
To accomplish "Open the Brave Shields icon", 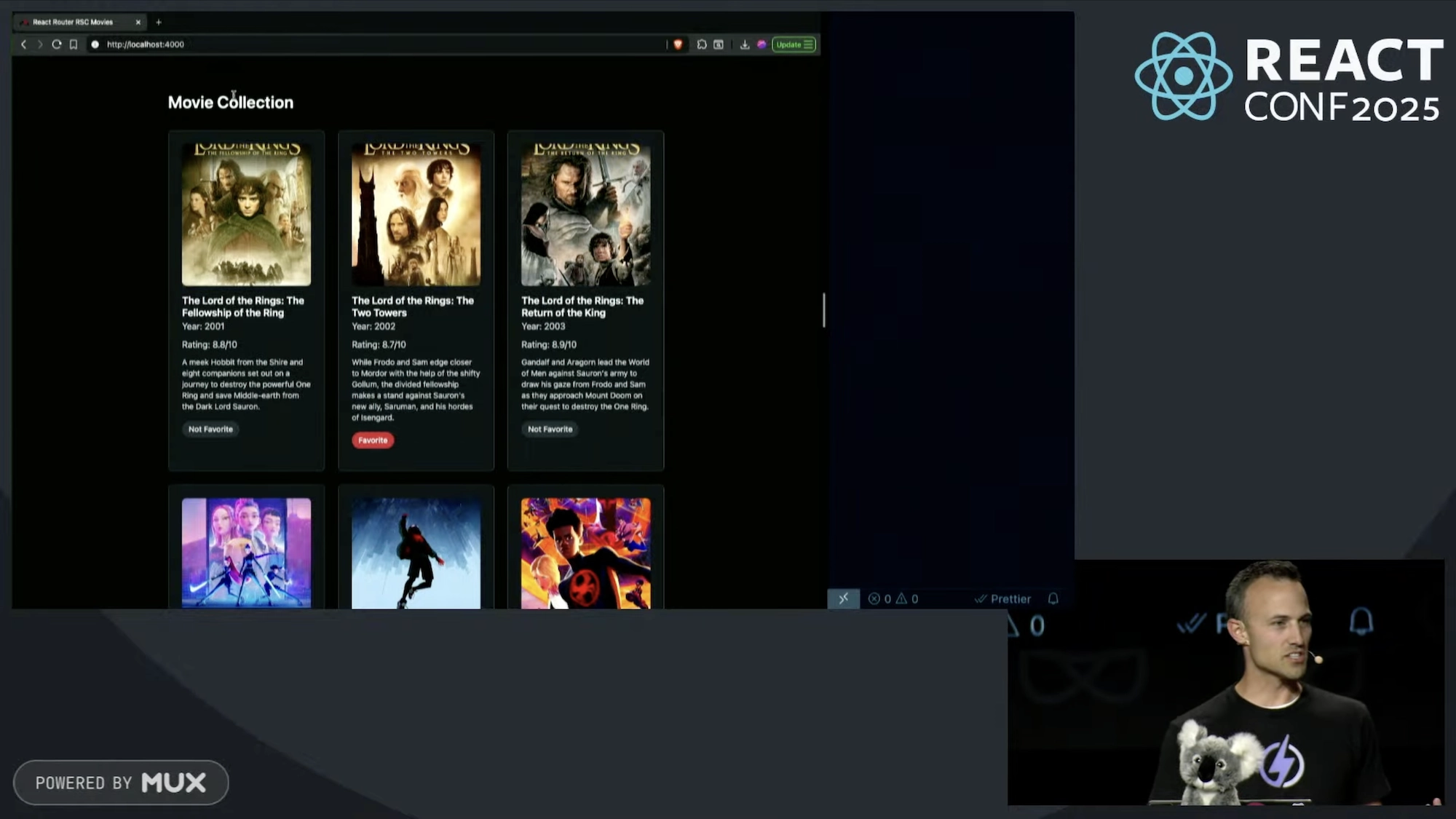I will click(678, 44).
